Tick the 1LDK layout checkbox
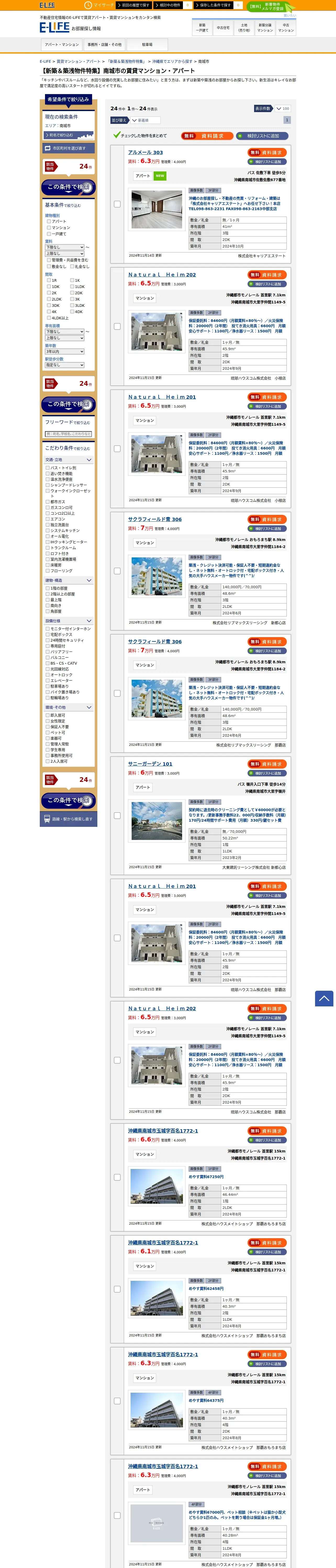336x1568 pixels. click(x=72, y=287)
